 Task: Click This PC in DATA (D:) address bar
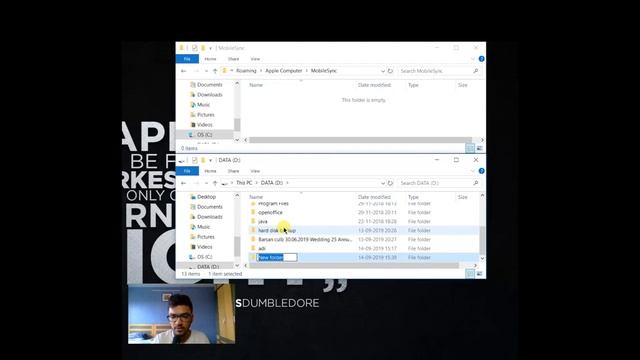244,183
